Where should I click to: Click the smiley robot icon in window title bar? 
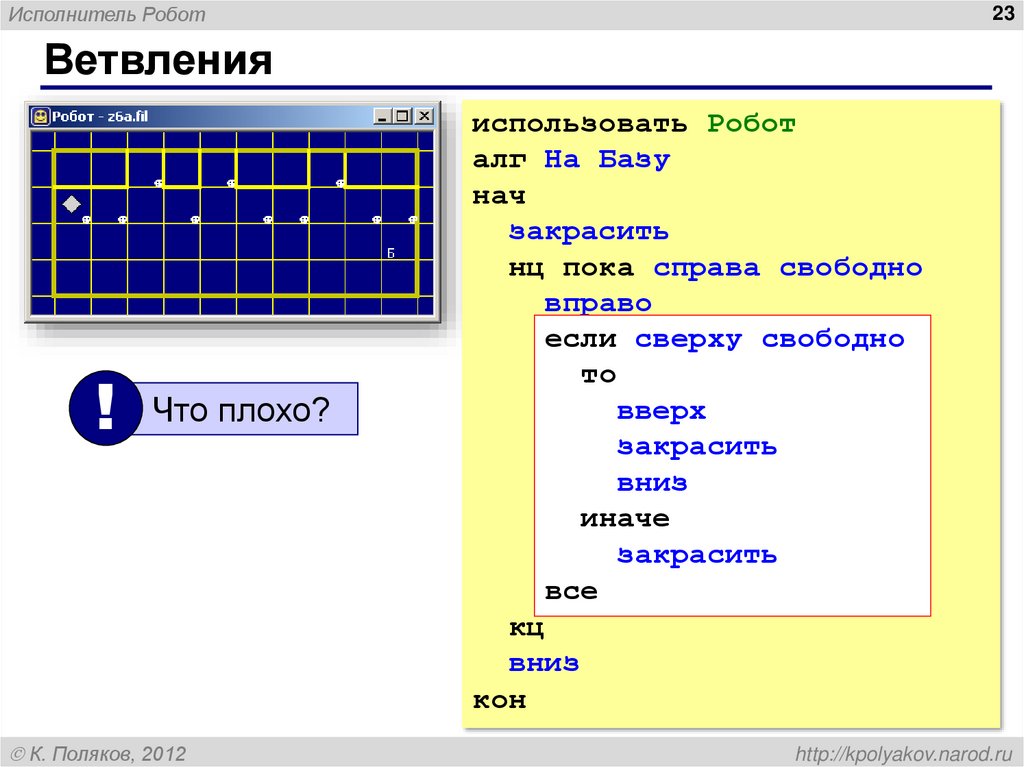pos(39,117)
